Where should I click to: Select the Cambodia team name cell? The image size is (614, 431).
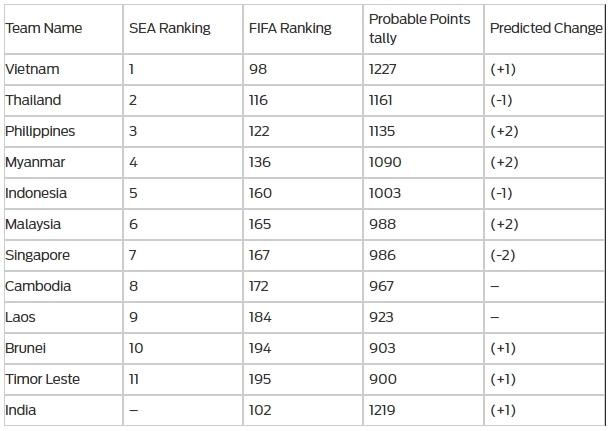pos(38,286)
